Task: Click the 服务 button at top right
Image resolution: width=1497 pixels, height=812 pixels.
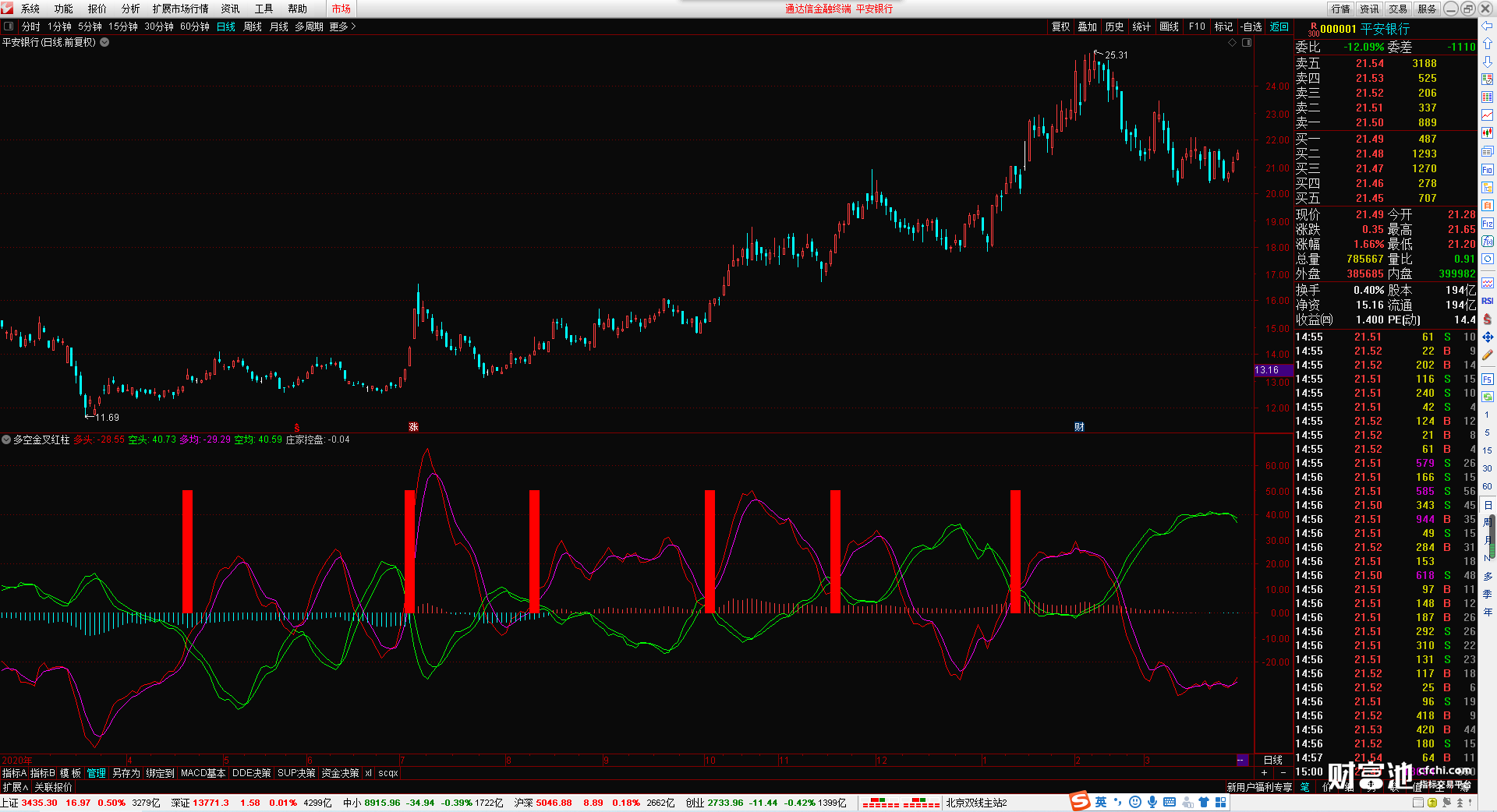Action: pyautogui.click(x=1427, y=9)
